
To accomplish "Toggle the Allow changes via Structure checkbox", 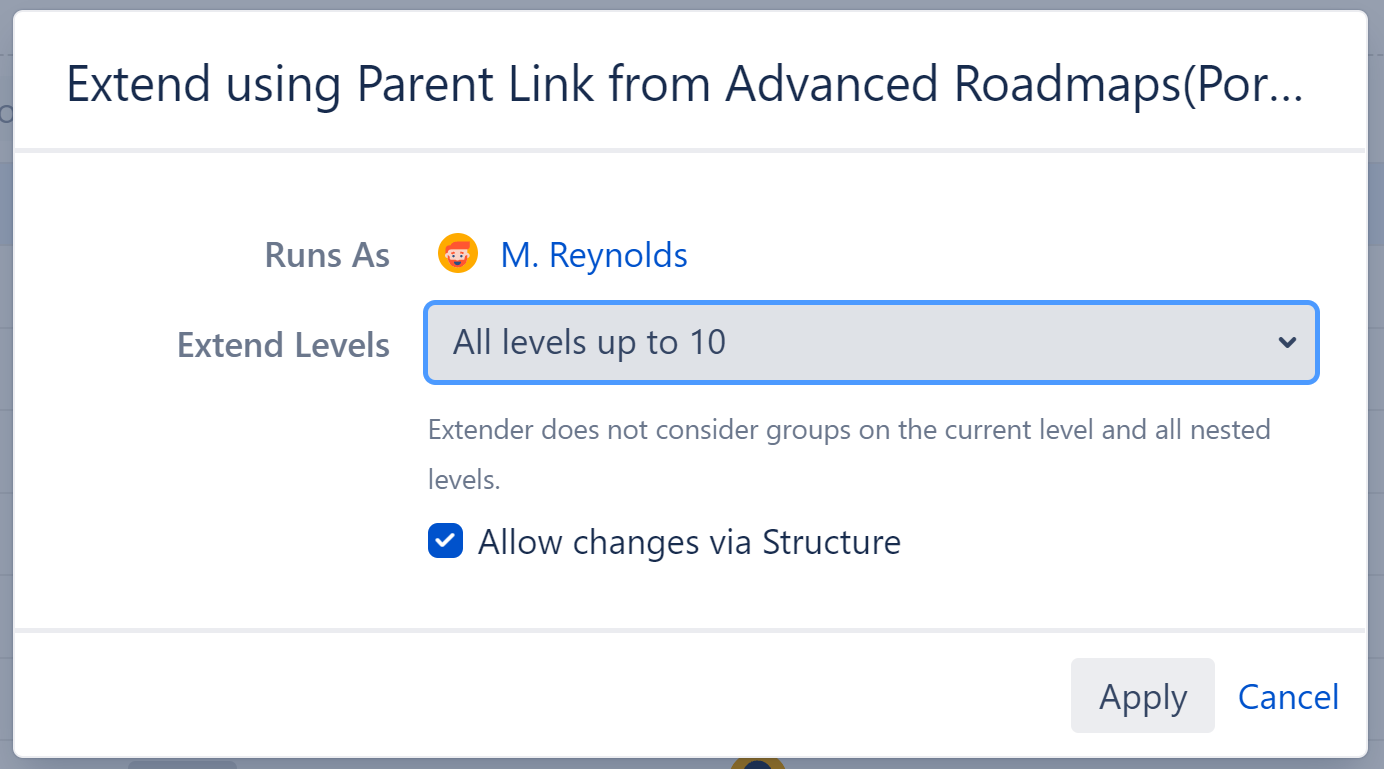I will pos(445,540).
